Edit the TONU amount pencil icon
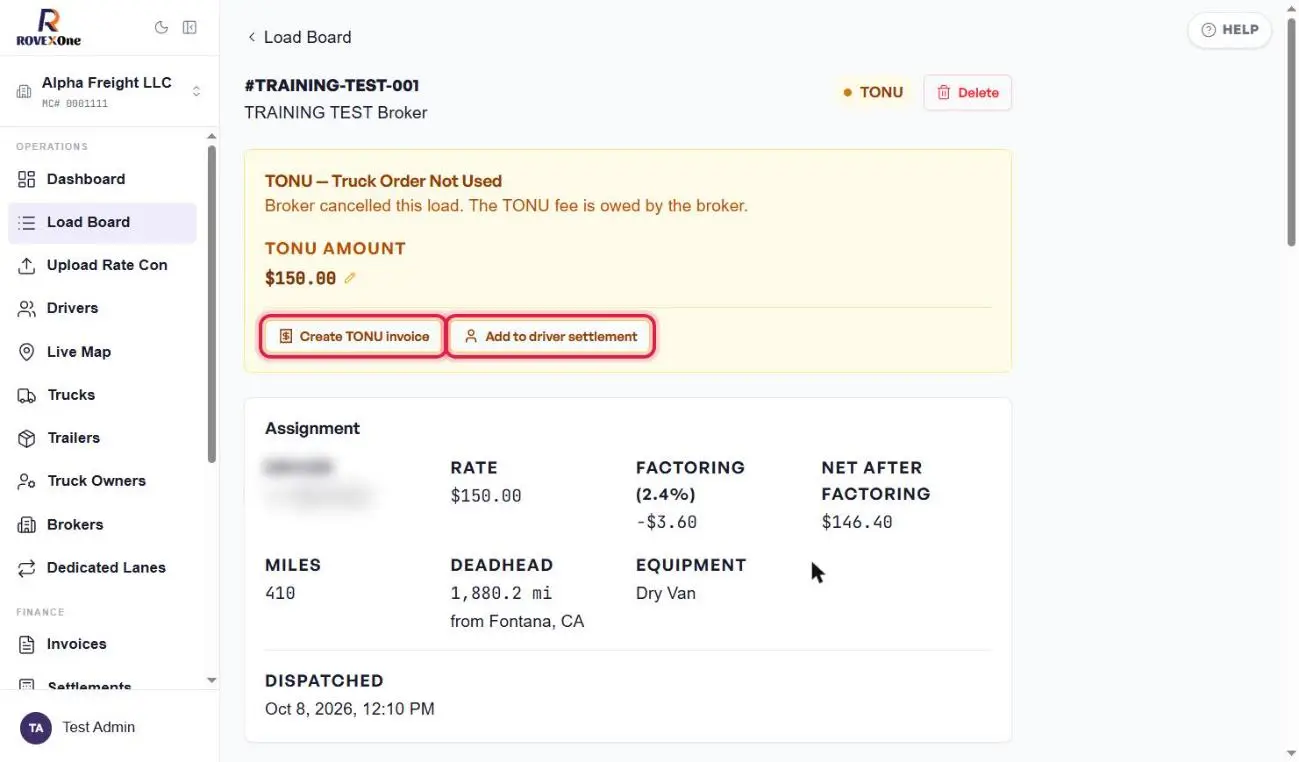The height and width of the screenshot is (762, 1299). 350,278
